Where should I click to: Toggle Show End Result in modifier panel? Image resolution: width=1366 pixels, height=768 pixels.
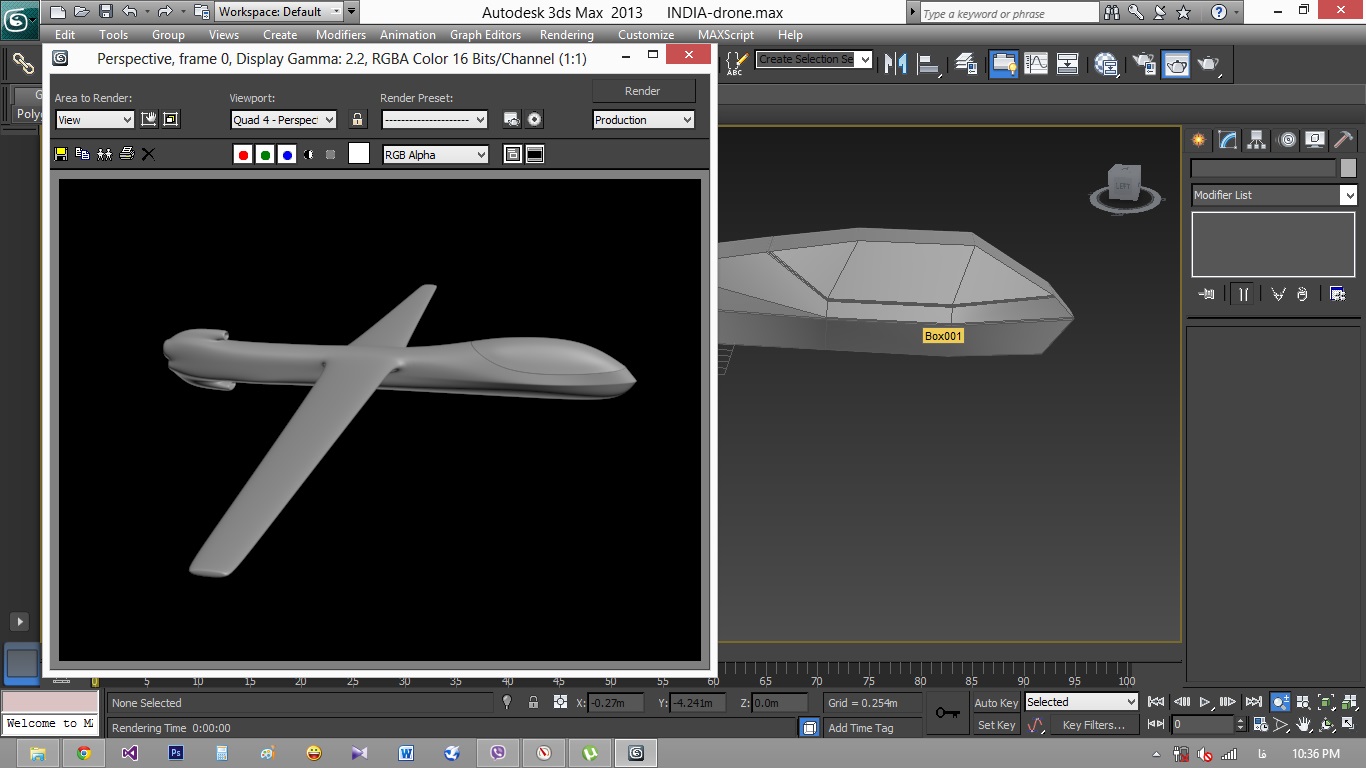(x=1242, y=294)
